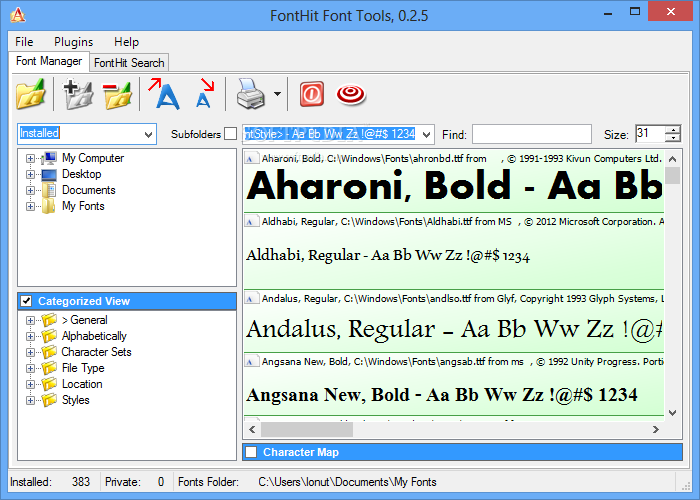Expand the My Fonts tree node
Image resolution: width=700 pixels, height=500 pixels.
(x=30, y=207)
